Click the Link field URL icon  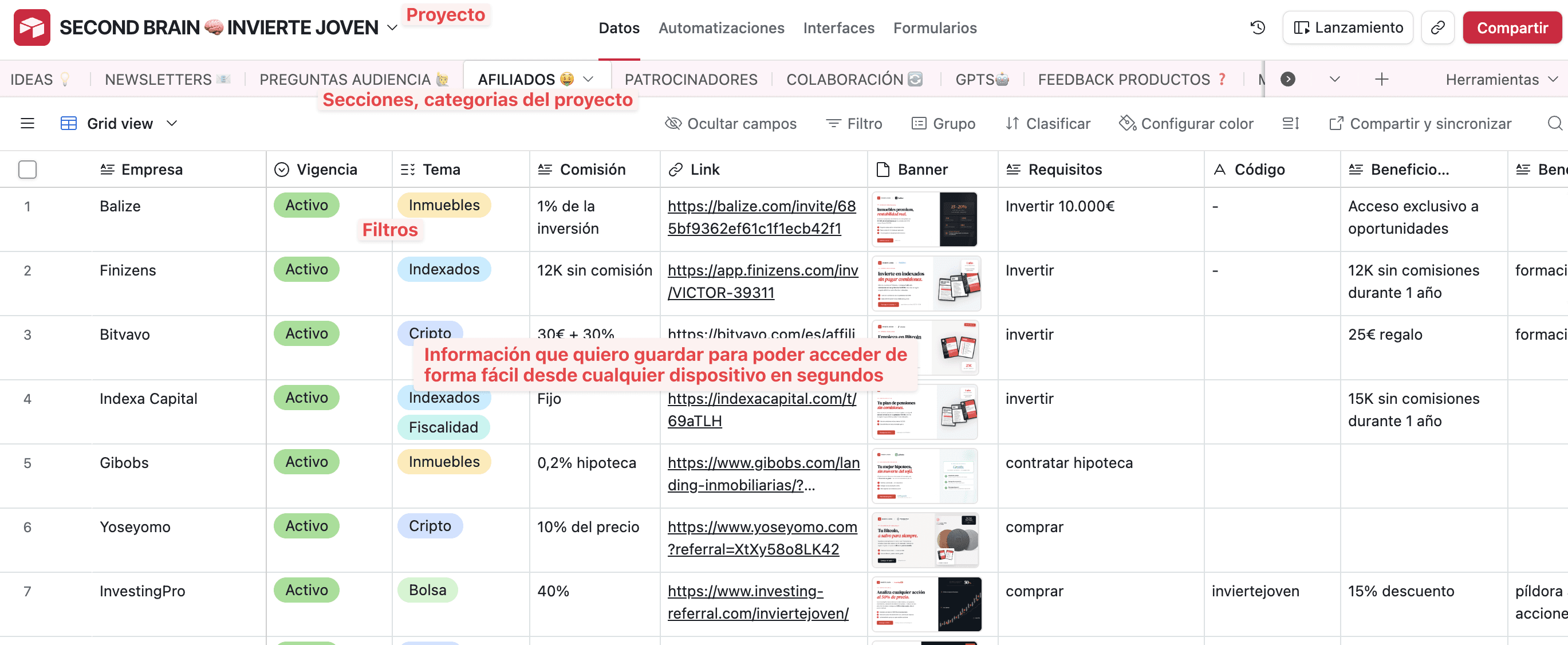676,170
